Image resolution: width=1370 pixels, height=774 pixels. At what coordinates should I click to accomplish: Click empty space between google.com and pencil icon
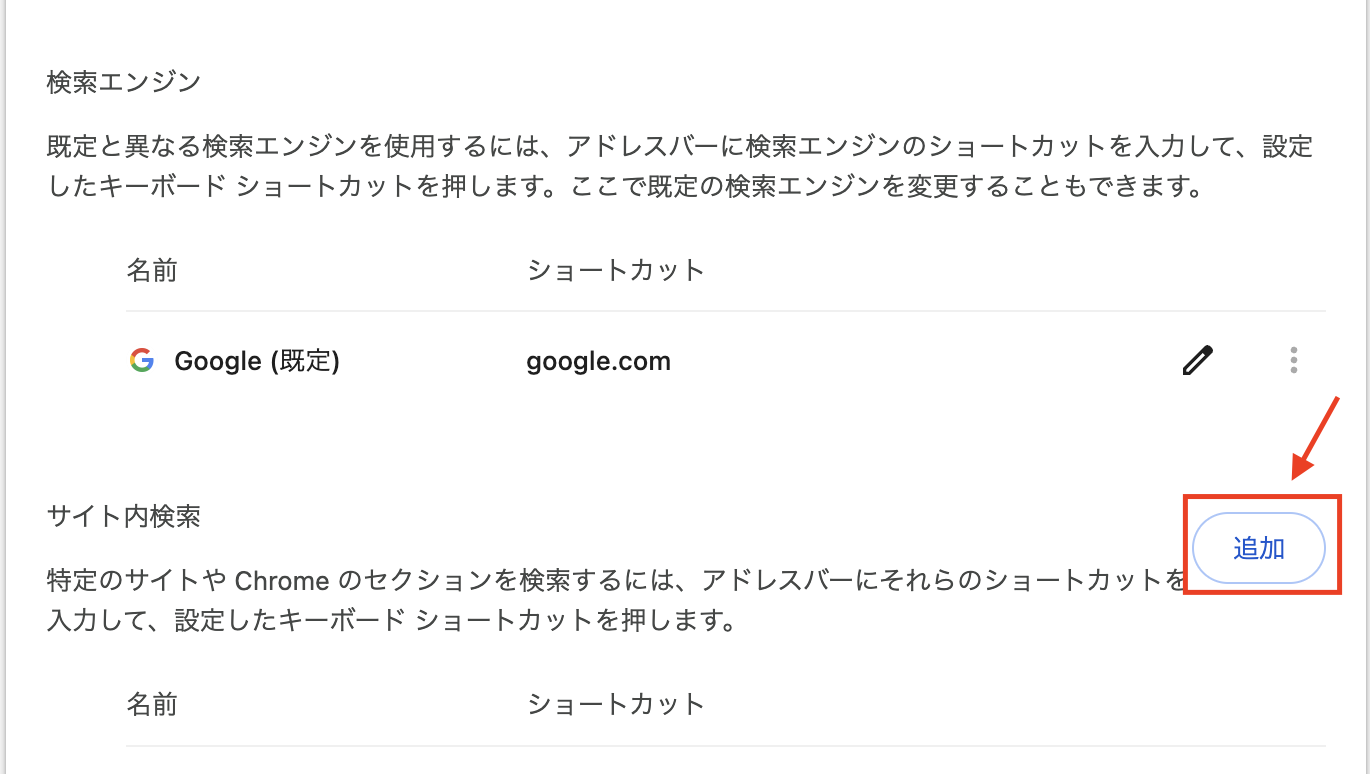[925, 361]
